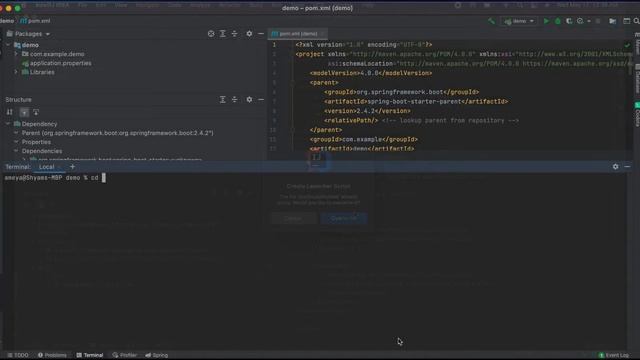
Task: Open the TODO tool window
Action: coord(18,355)
